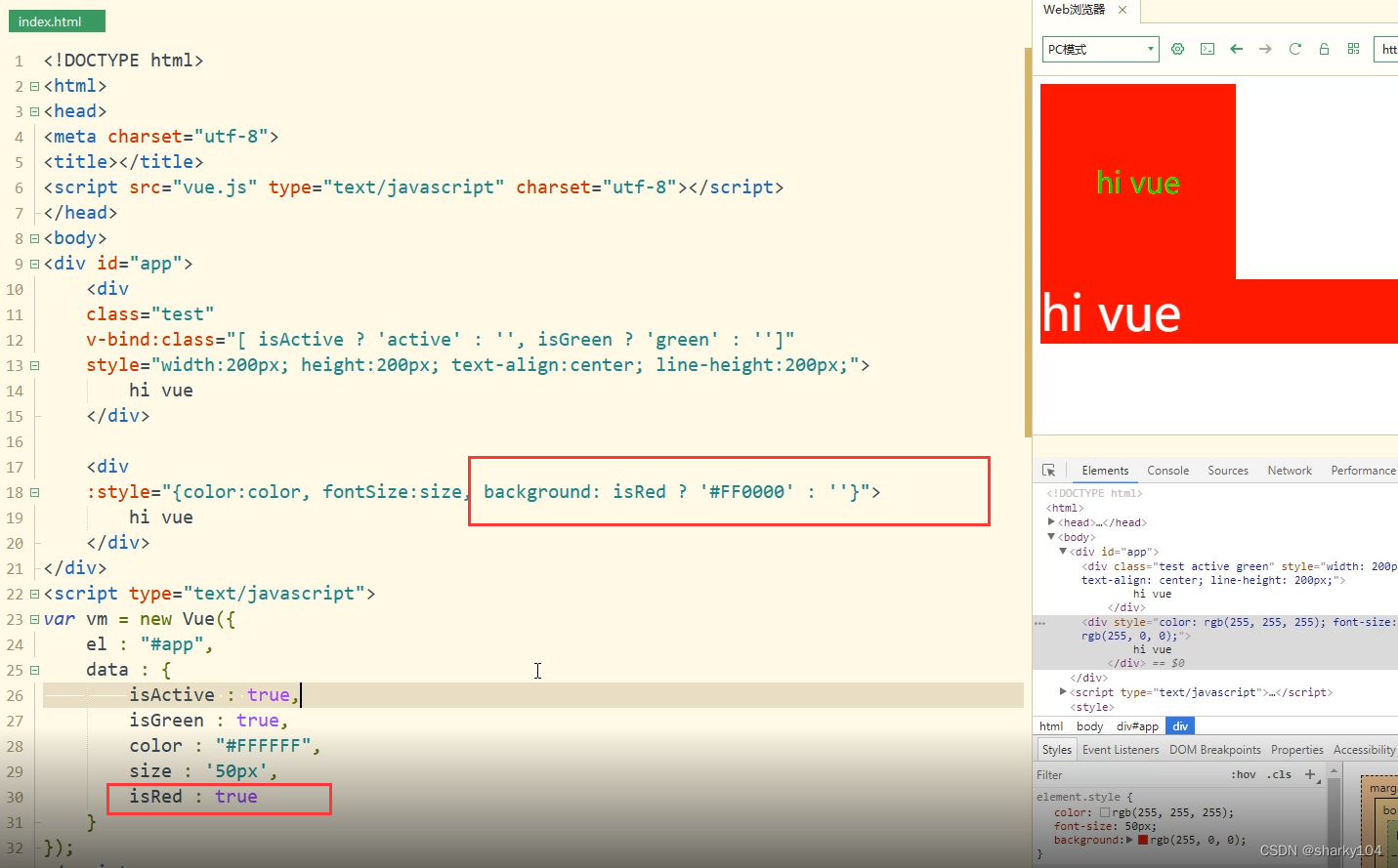Screen dimensions: 1398x868
Task: Collapse code fold at line 23 var vm
Action: click(x=34, y=619)
